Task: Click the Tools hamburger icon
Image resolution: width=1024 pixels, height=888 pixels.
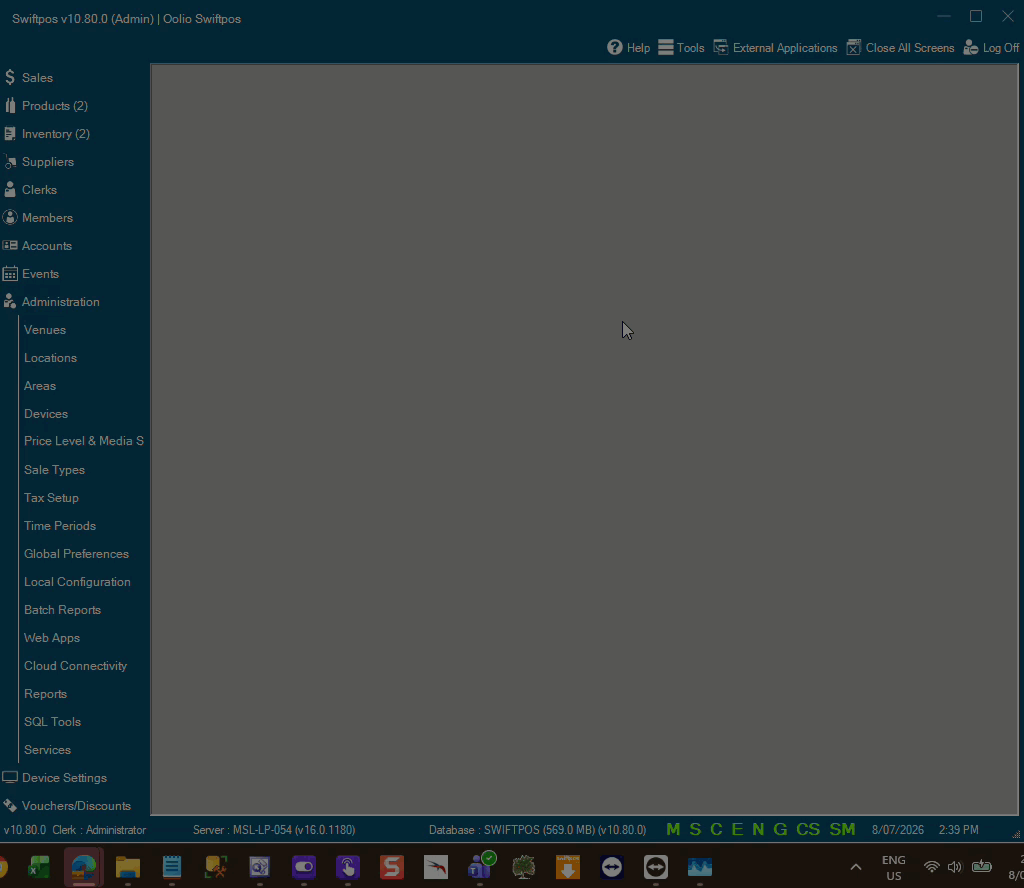Action: [x=665, y=47]
